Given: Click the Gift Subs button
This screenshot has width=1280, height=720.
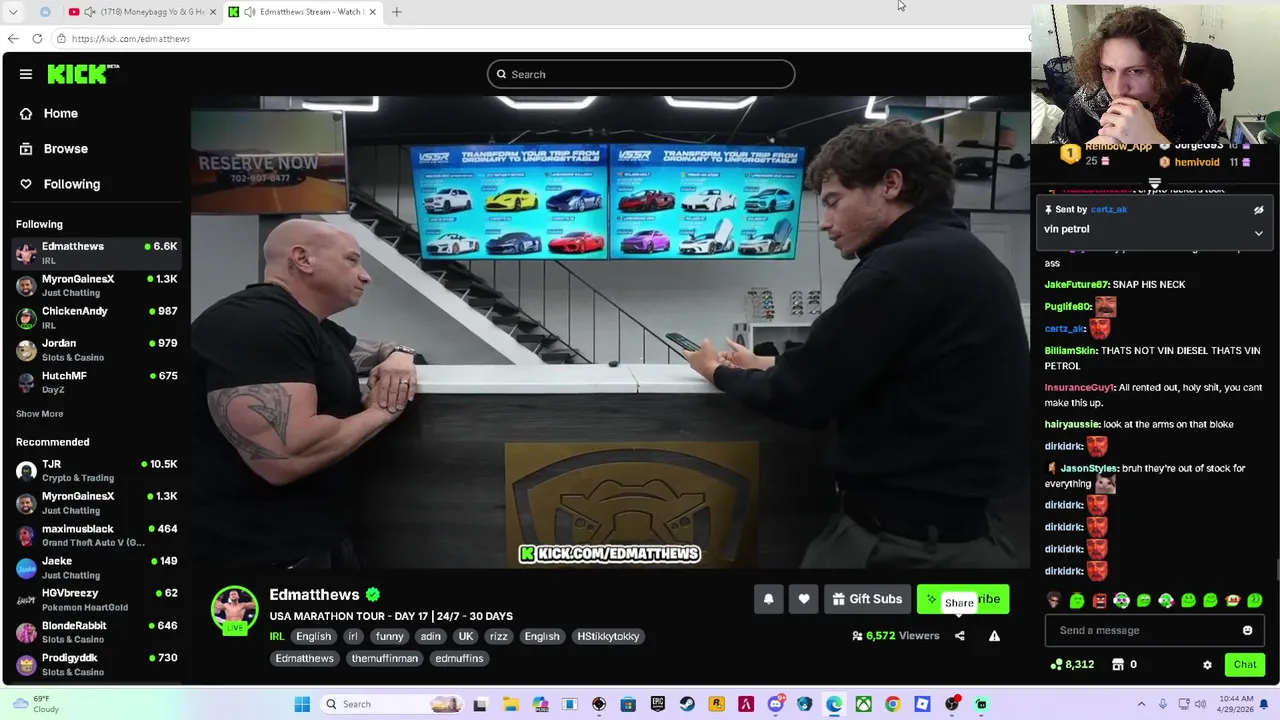Looking at the screenshot, I should pyautogui.click(x=867, y=599).
